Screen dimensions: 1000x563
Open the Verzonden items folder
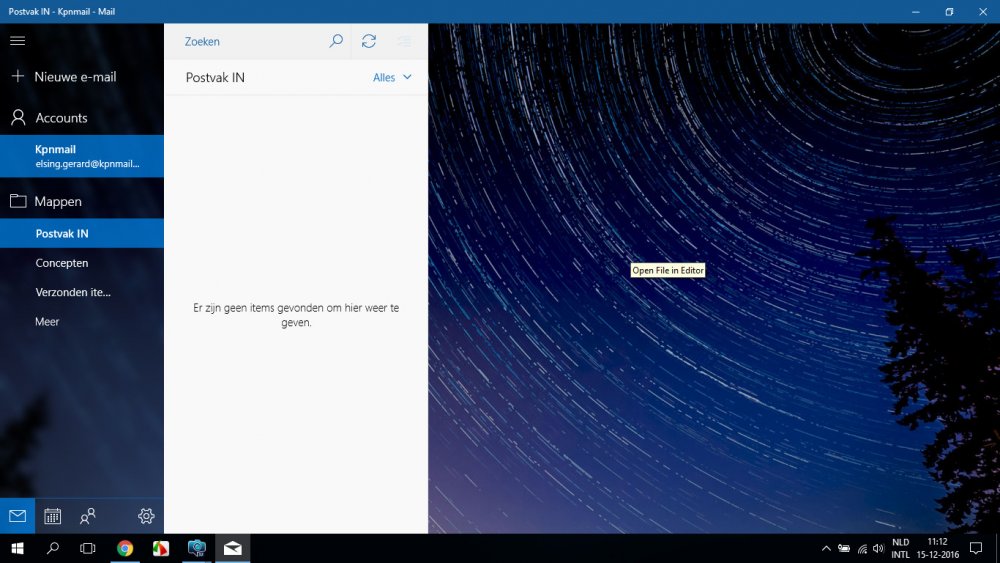click(x=73, y=292)
